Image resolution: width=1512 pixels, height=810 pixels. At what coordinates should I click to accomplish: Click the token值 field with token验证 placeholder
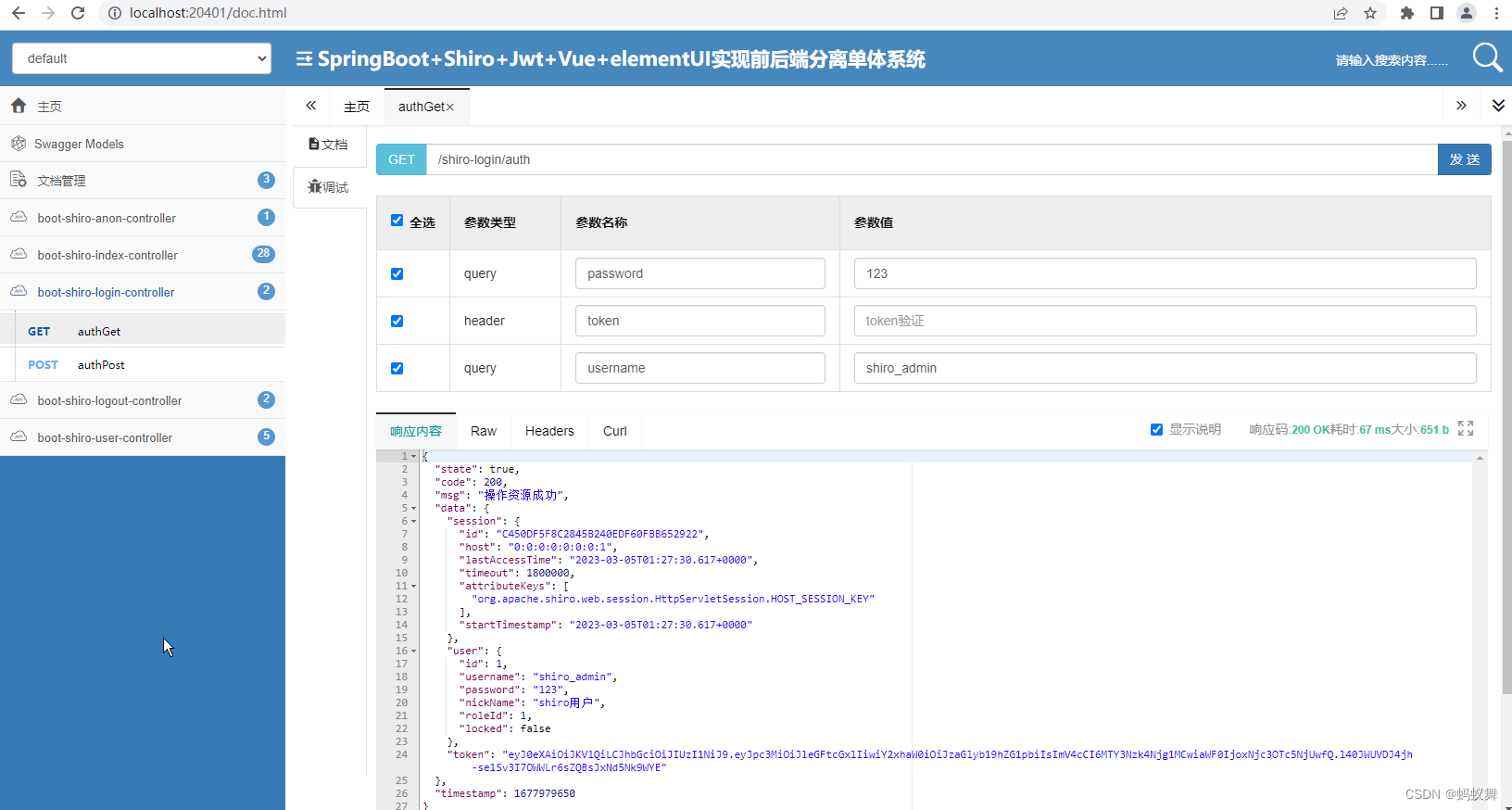1165,321
